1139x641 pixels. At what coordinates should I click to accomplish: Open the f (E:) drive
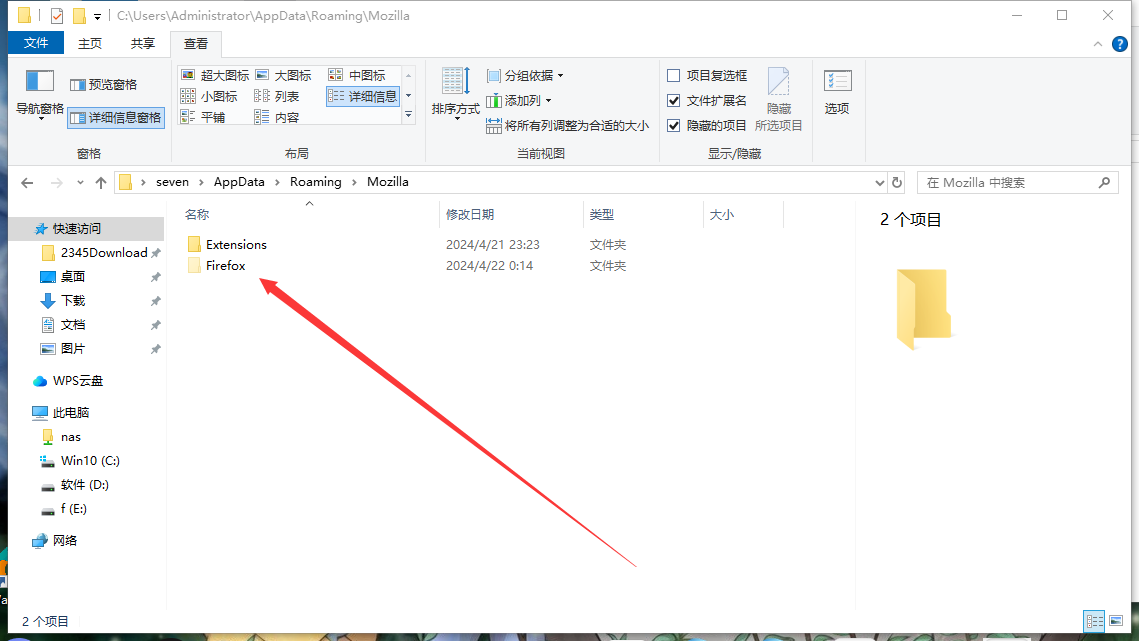tap(73, 509)
